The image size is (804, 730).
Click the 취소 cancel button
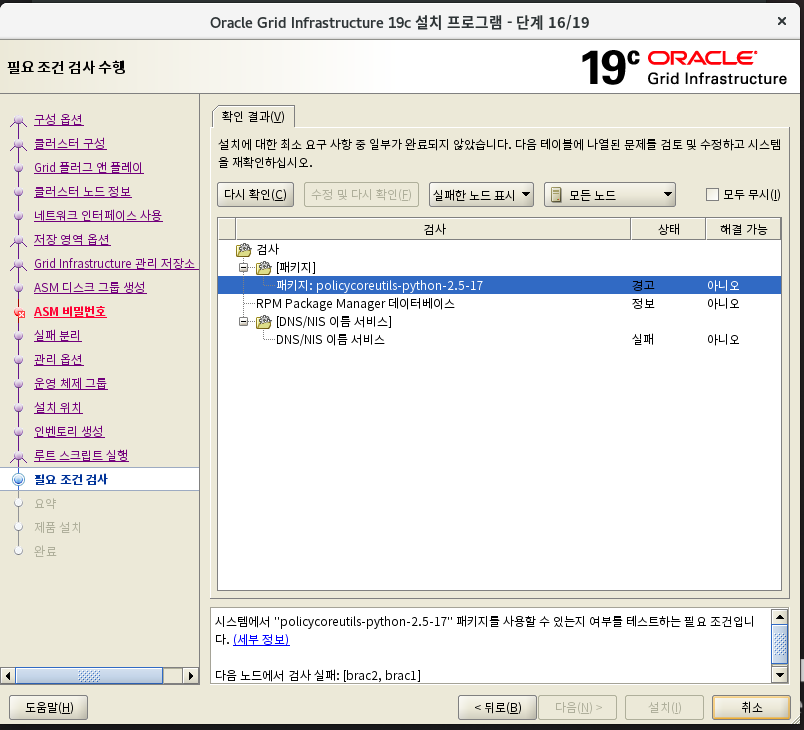coord(752,707)
